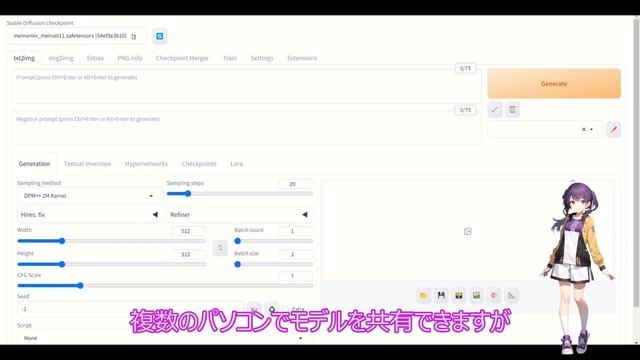Open the images output folder icon
The image size is (640, 360).
tap(423, 296)
